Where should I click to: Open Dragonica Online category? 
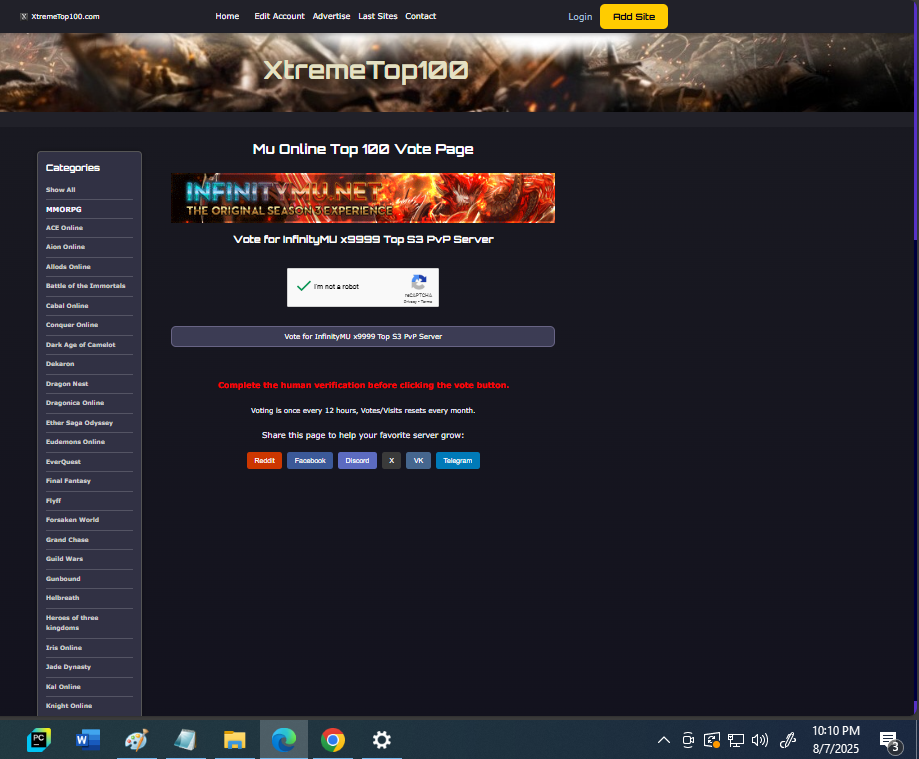[74, 403]
